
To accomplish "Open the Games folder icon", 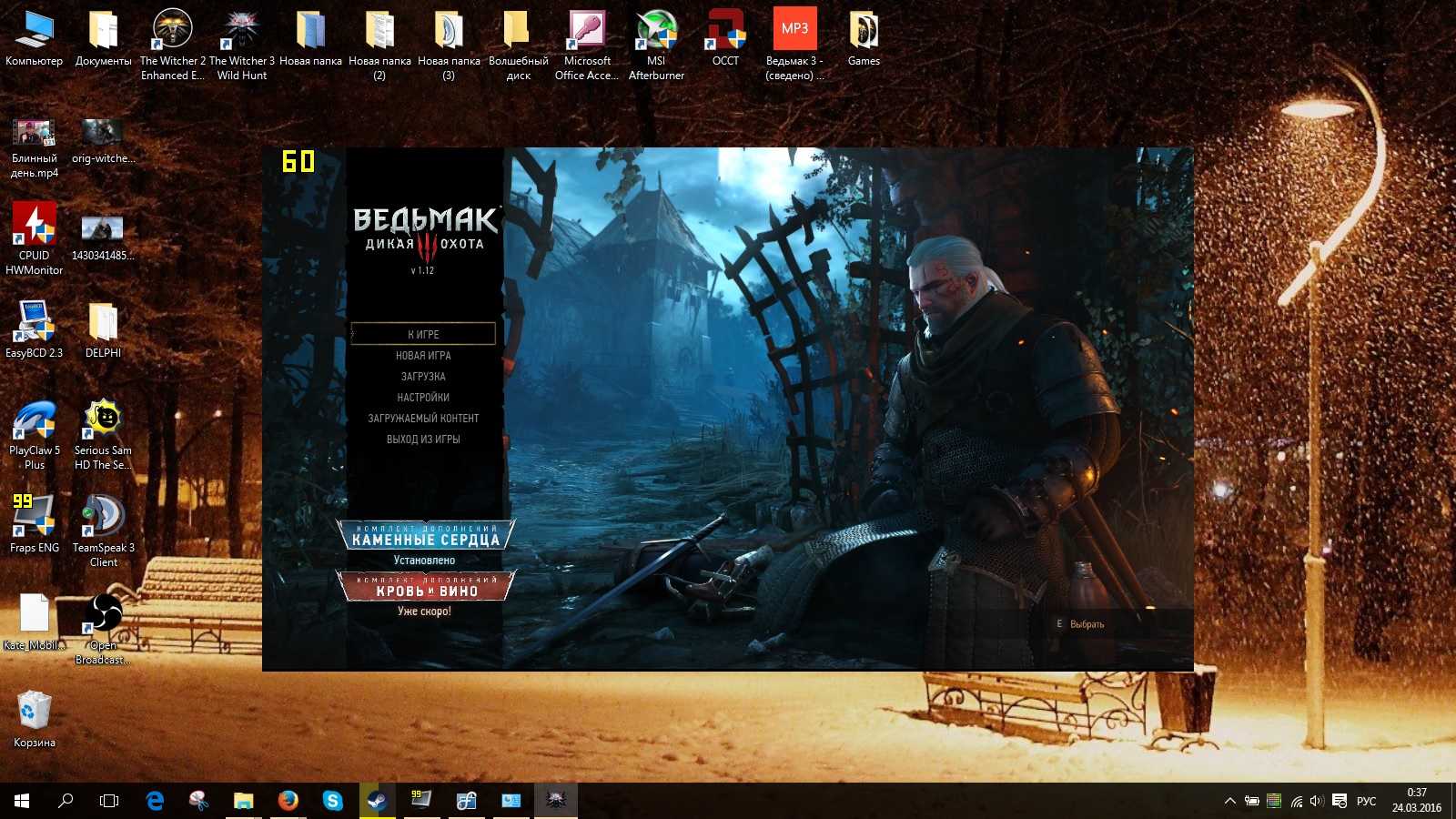I will click(864, 38).
